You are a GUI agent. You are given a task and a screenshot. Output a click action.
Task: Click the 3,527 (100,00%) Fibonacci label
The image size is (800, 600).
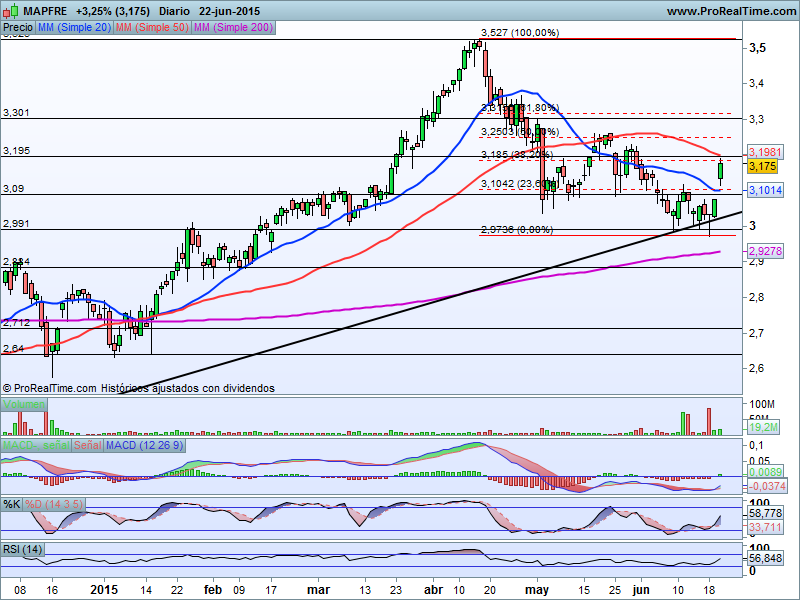coord(520,33)
